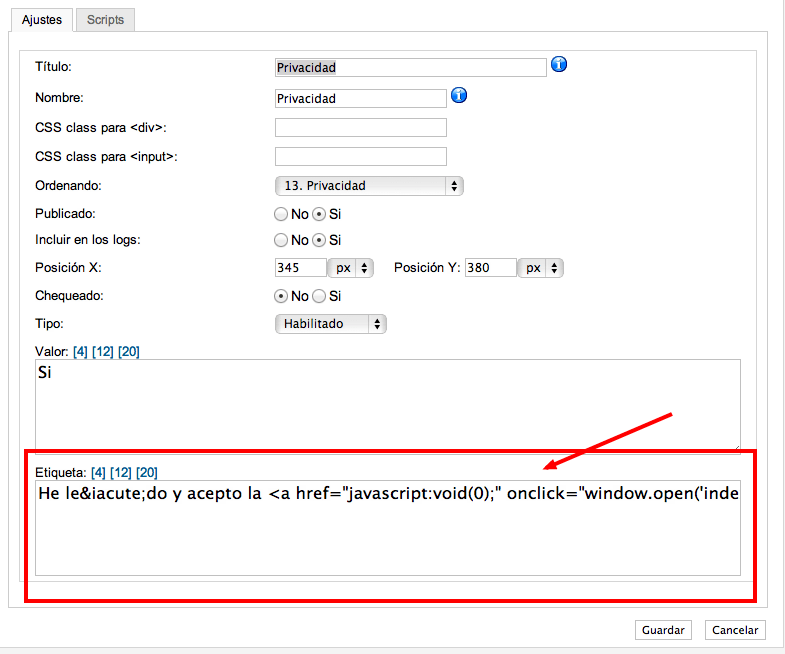Switch to the Scripts tab

pos(105,20)
